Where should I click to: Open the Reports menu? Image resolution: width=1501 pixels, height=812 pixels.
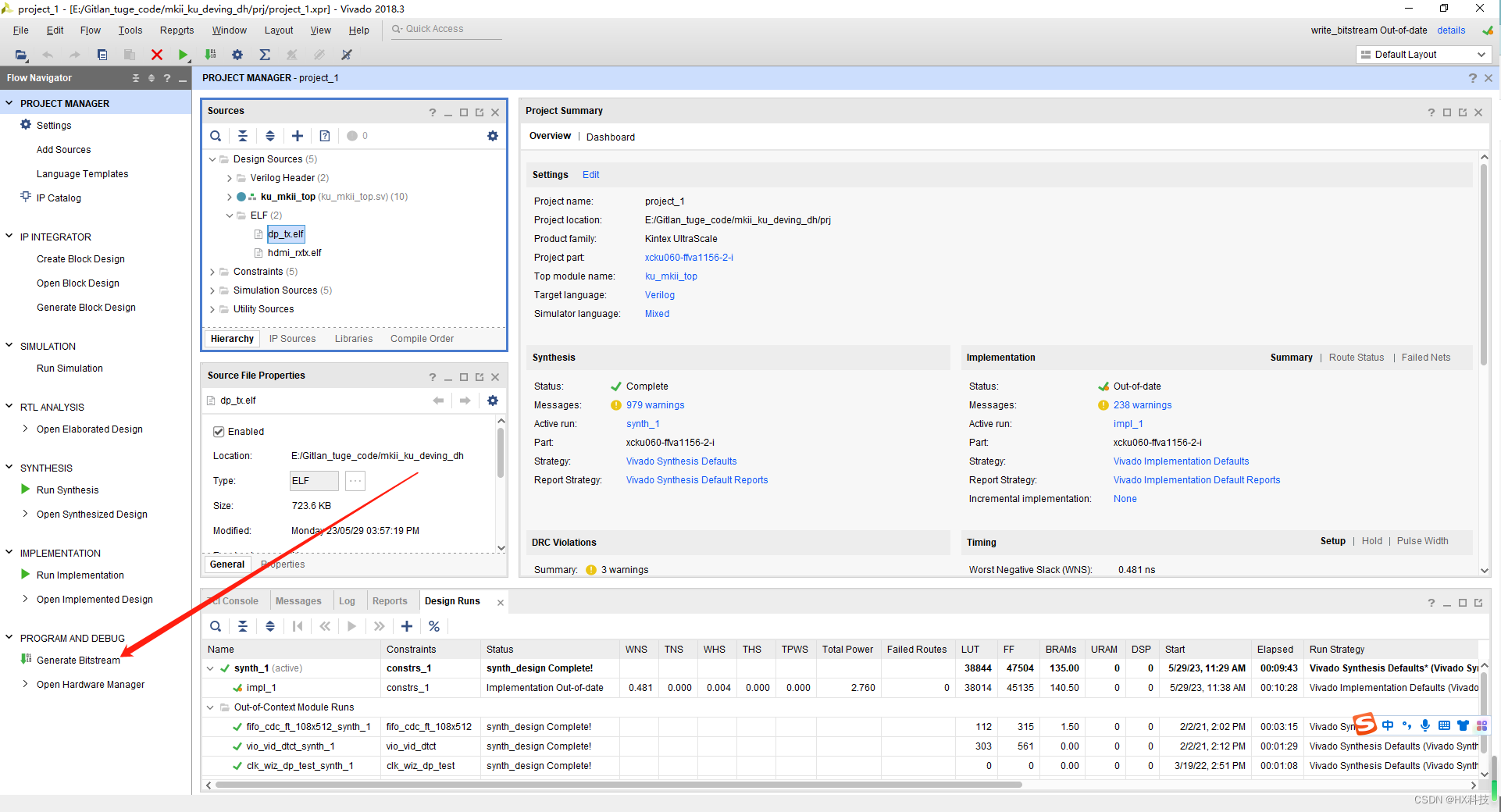pyautogui.click(x=176, y=30)
